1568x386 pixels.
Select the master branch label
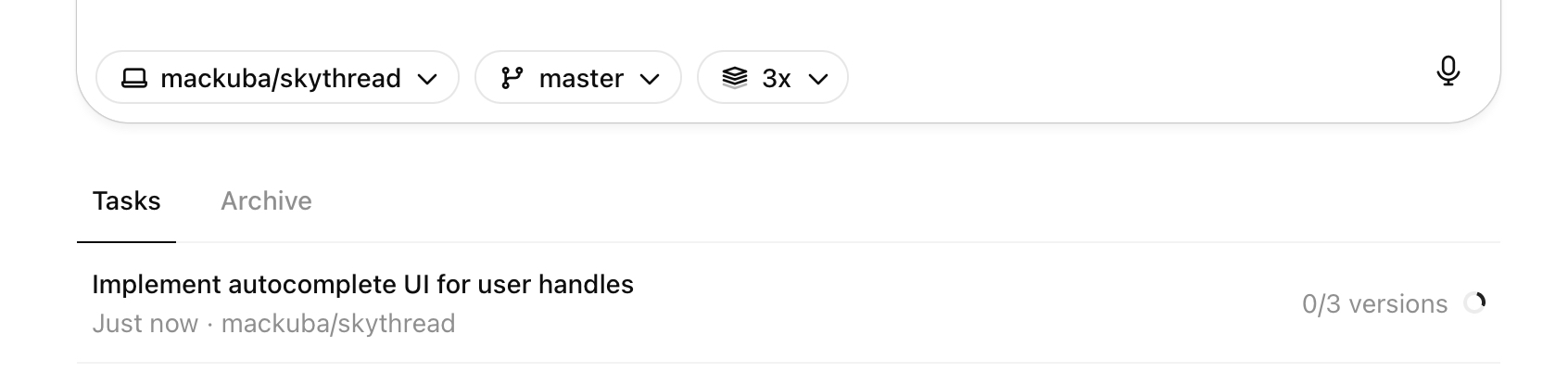[581, 79]
